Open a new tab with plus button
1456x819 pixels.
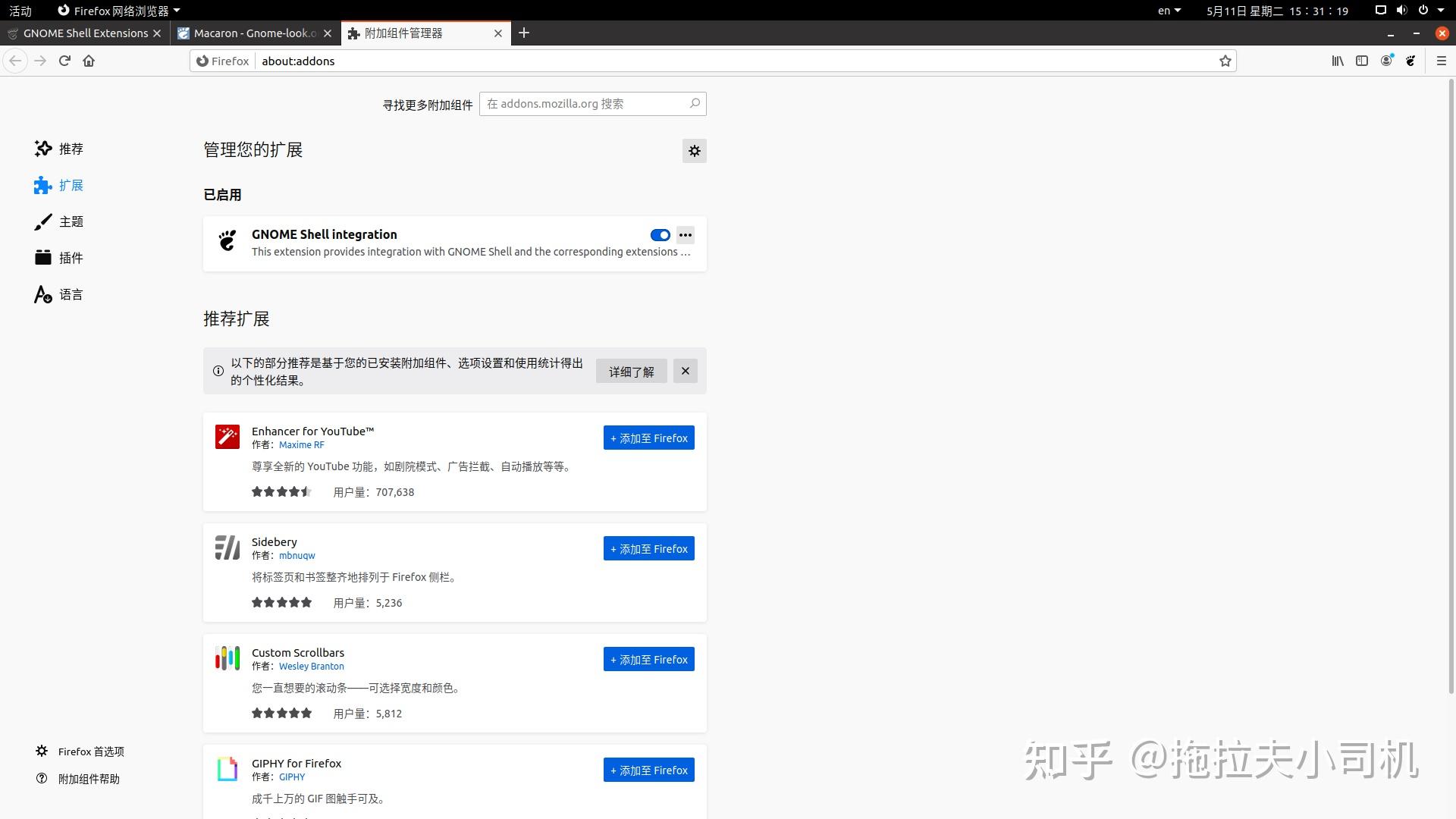pyautogui.click(x=524, y=33)
